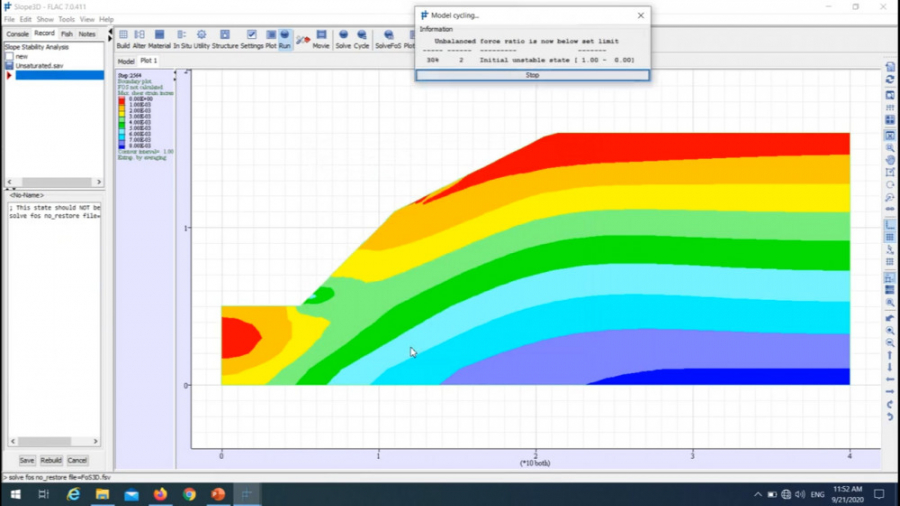
Task: Open the Utility tool
Action: [x=201, y=40]
